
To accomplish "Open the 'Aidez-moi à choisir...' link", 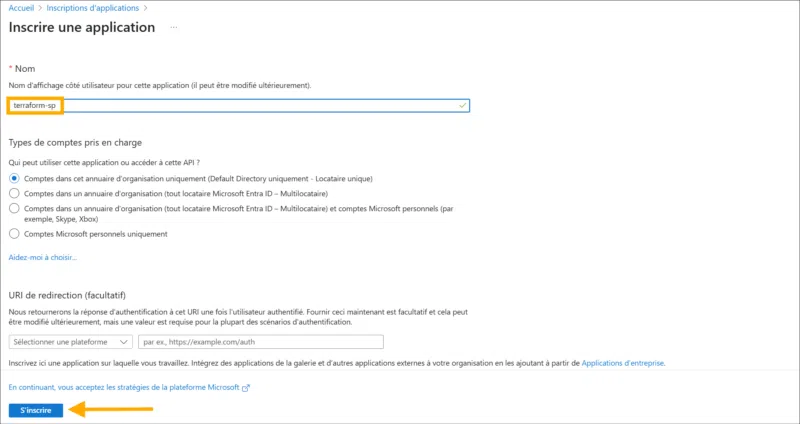I will pyautogui.click(x=42, y=257).
